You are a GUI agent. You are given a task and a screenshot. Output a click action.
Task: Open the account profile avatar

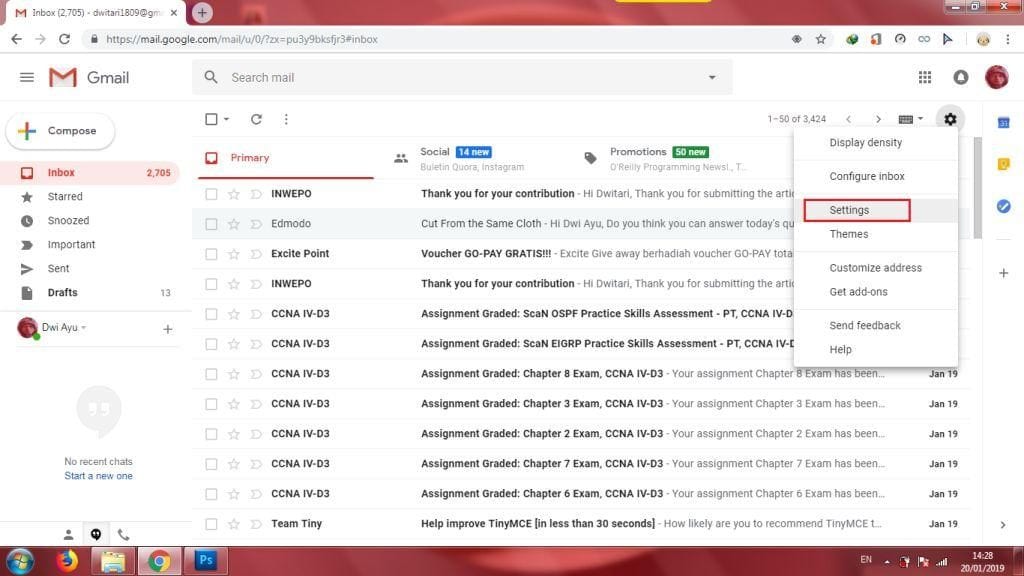coord(997,77)
